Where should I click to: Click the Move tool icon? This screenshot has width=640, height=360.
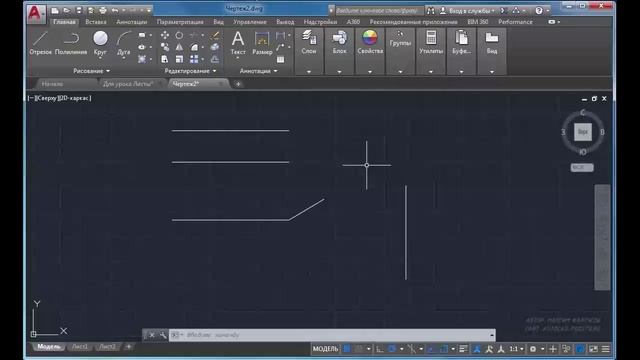click(x=164, y=35)
